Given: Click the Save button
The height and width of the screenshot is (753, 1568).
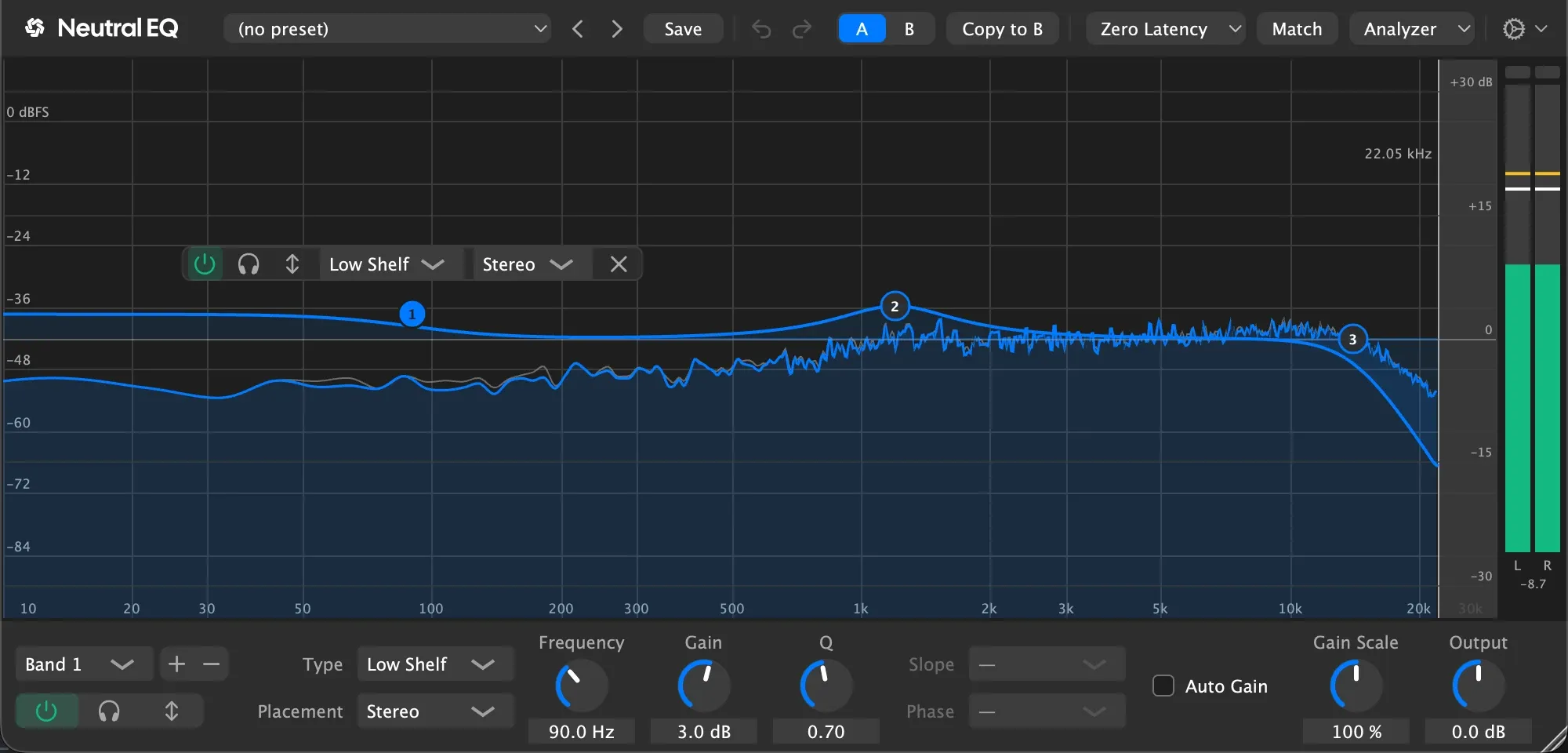Looking at the screenshot, I should click(683, 29).
